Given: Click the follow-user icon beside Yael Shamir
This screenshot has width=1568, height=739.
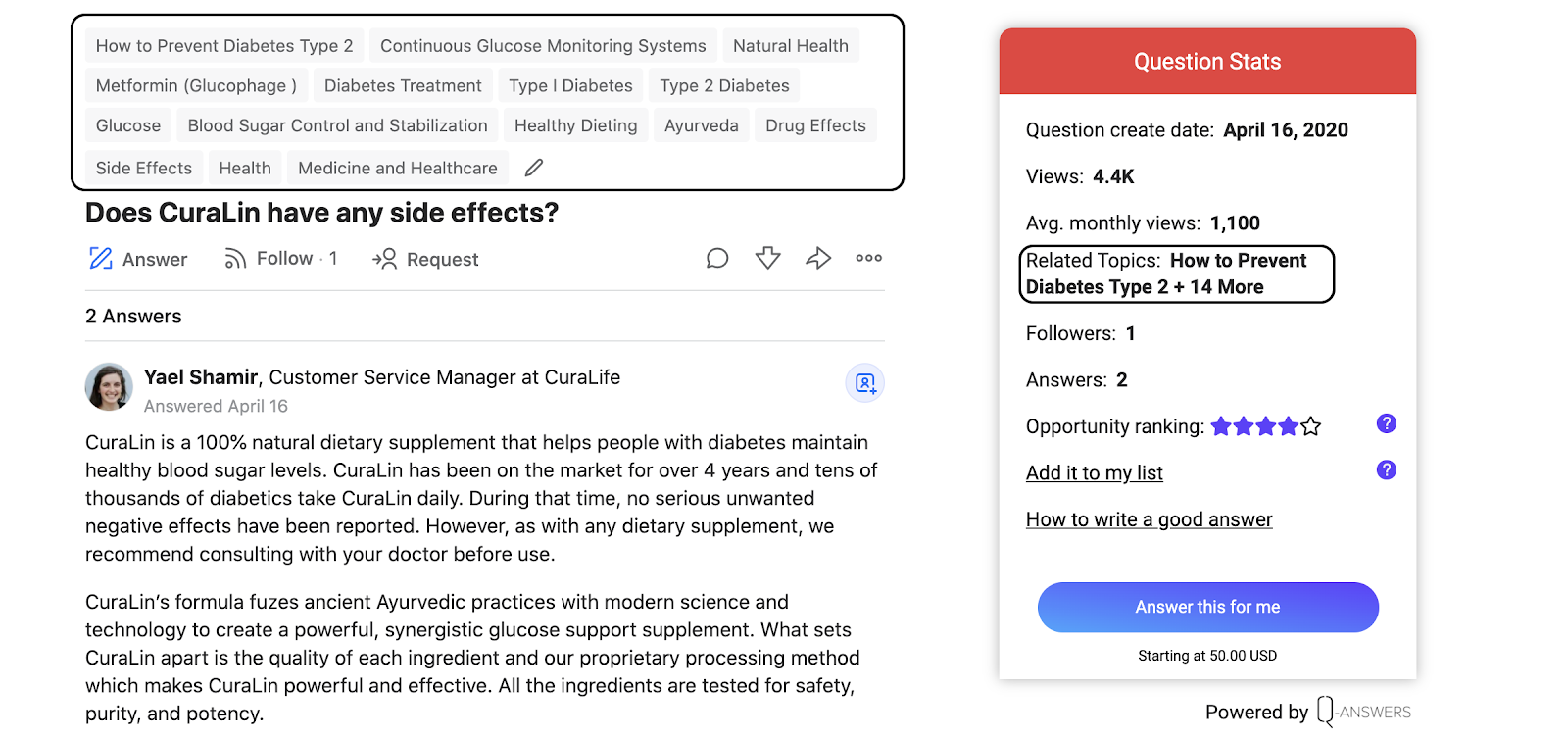Looking at the screenshot, I should 865,383.
